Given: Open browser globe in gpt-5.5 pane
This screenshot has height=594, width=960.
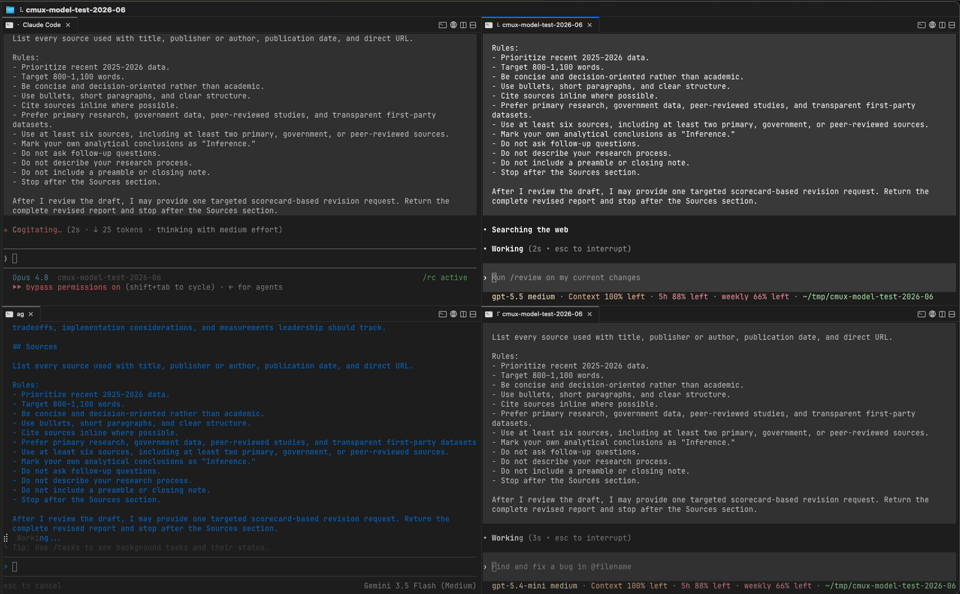Looking at the screenshot, I should coord(932,25).
